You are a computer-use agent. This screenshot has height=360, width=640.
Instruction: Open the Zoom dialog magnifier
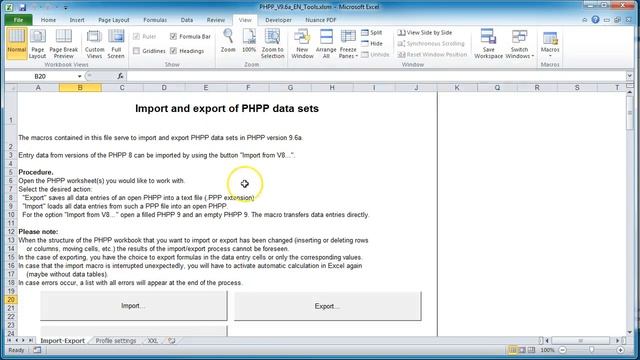pos(228,41)
